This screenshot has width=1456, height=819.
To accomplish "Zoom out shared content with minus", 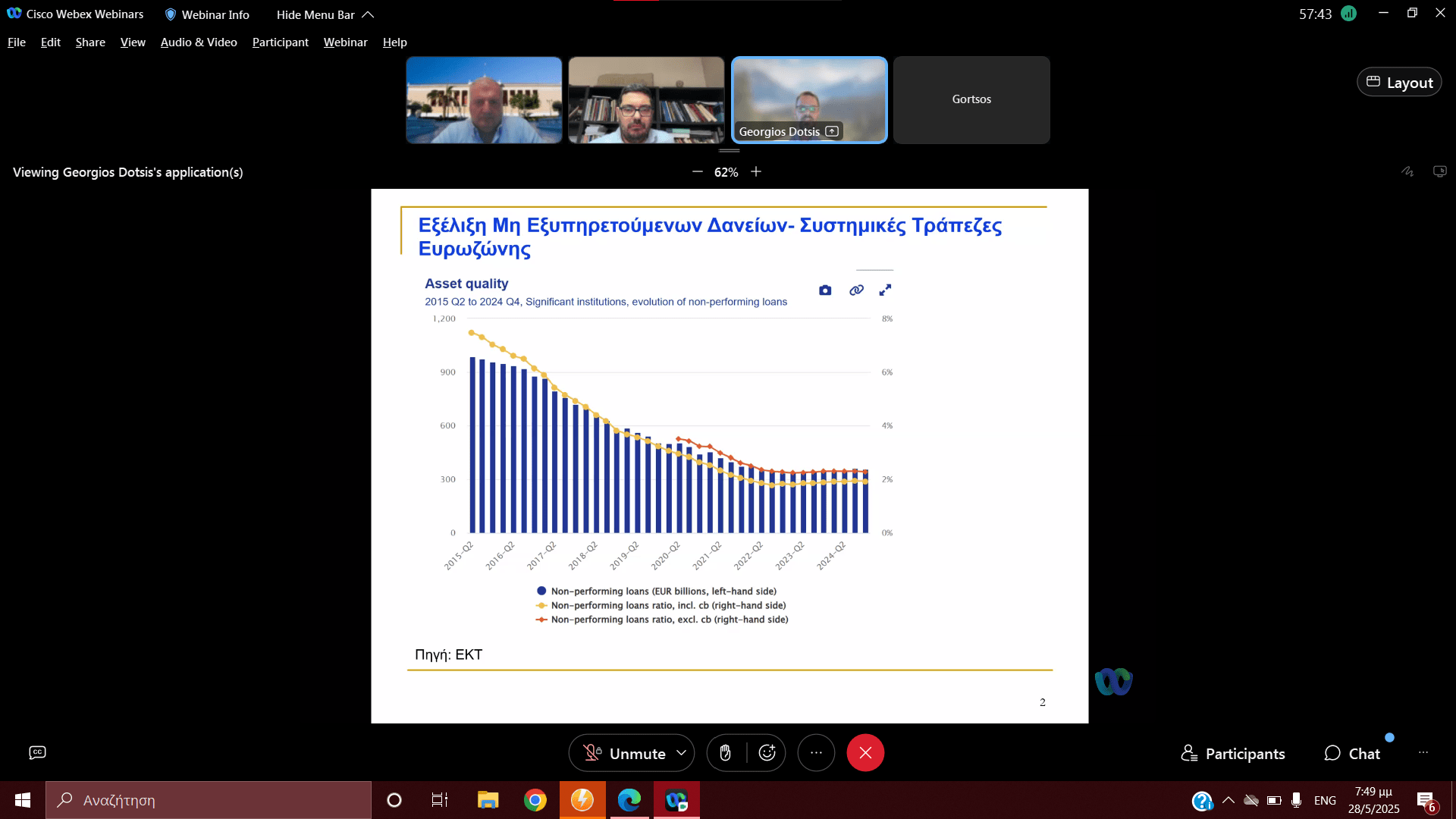I will tap(697, 172).
